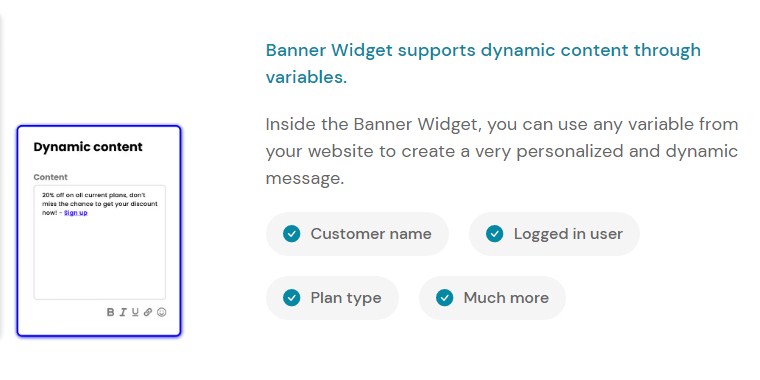The width and height of the screenshot is (760, 380).
Task: Click check icon beside Plan type
Action: (291, 298)
